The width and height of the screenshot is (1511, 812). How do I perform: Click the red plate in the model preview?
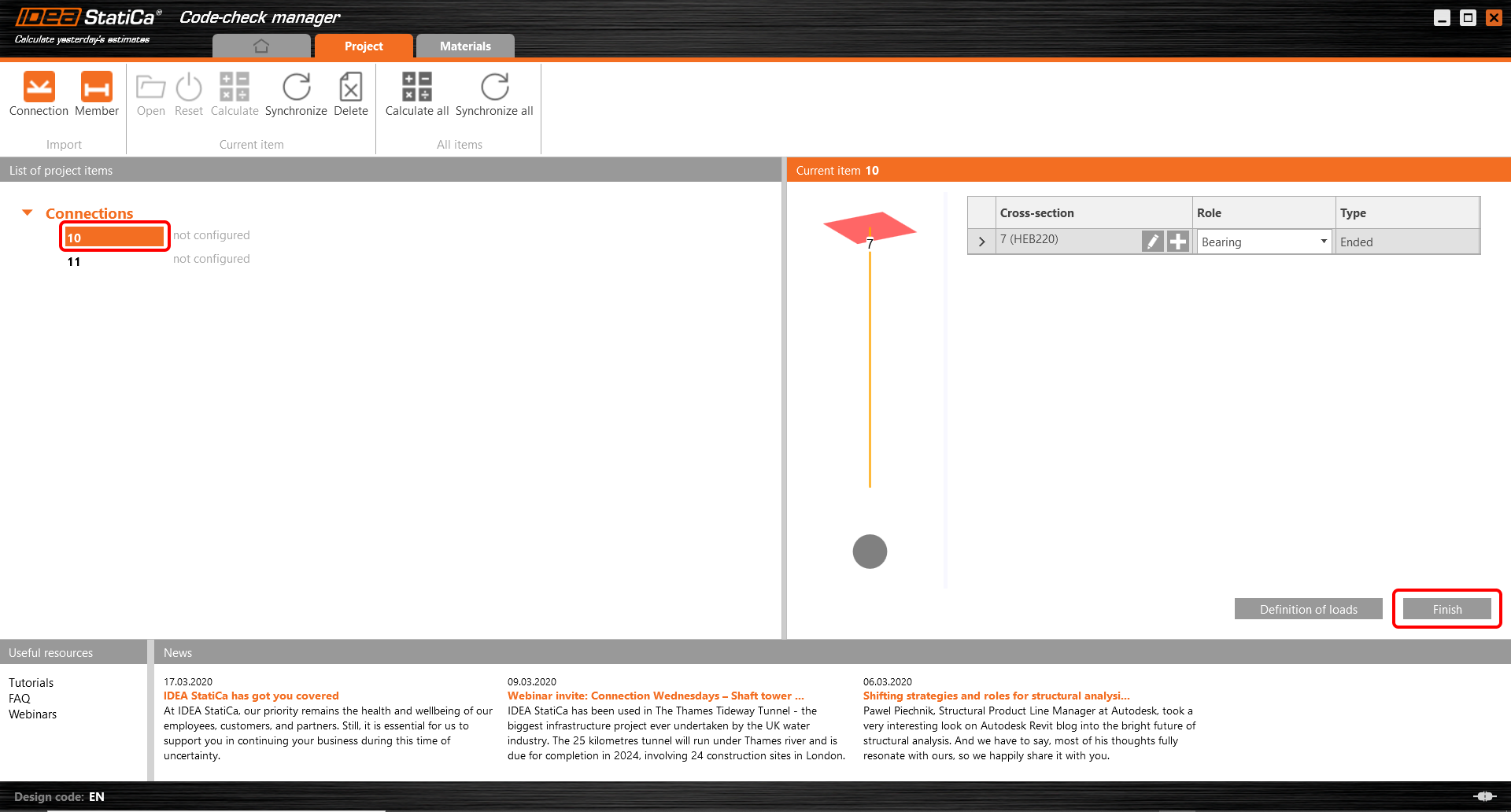[x=870, y=227]
